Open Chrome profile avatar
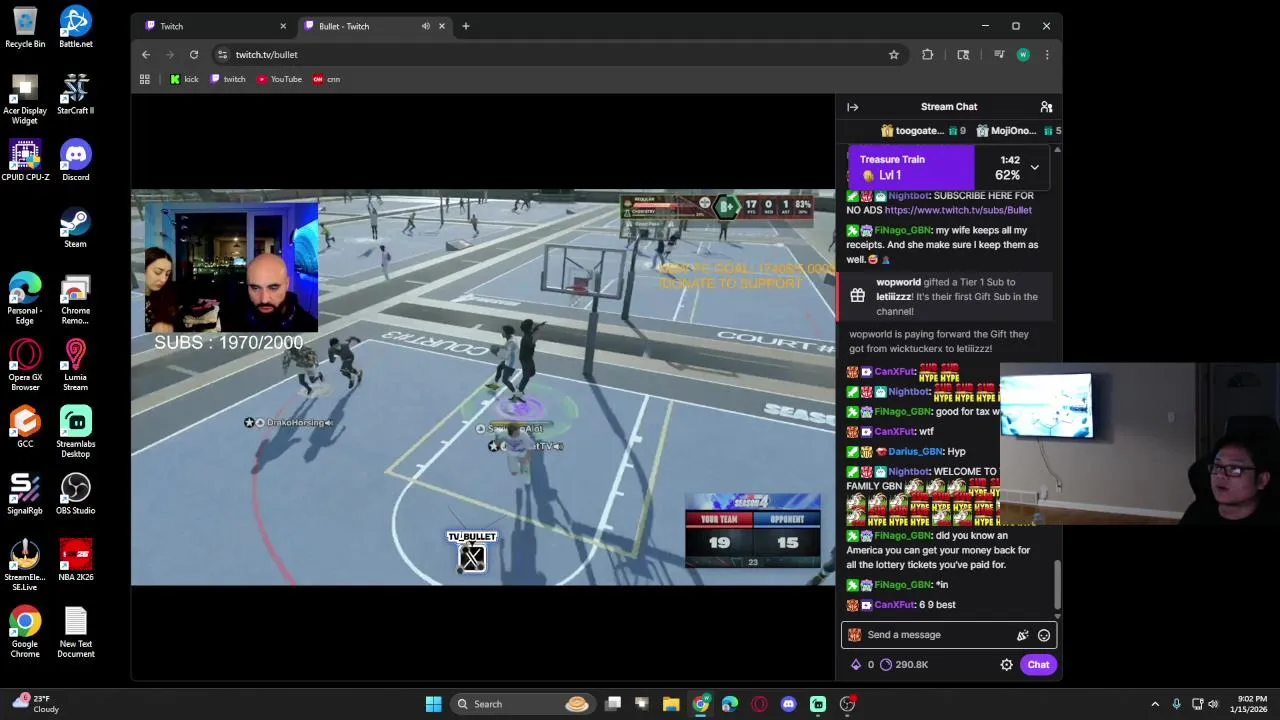Image resolution: width=1280 pixels, height=720 pixels. coord(1023,55)
